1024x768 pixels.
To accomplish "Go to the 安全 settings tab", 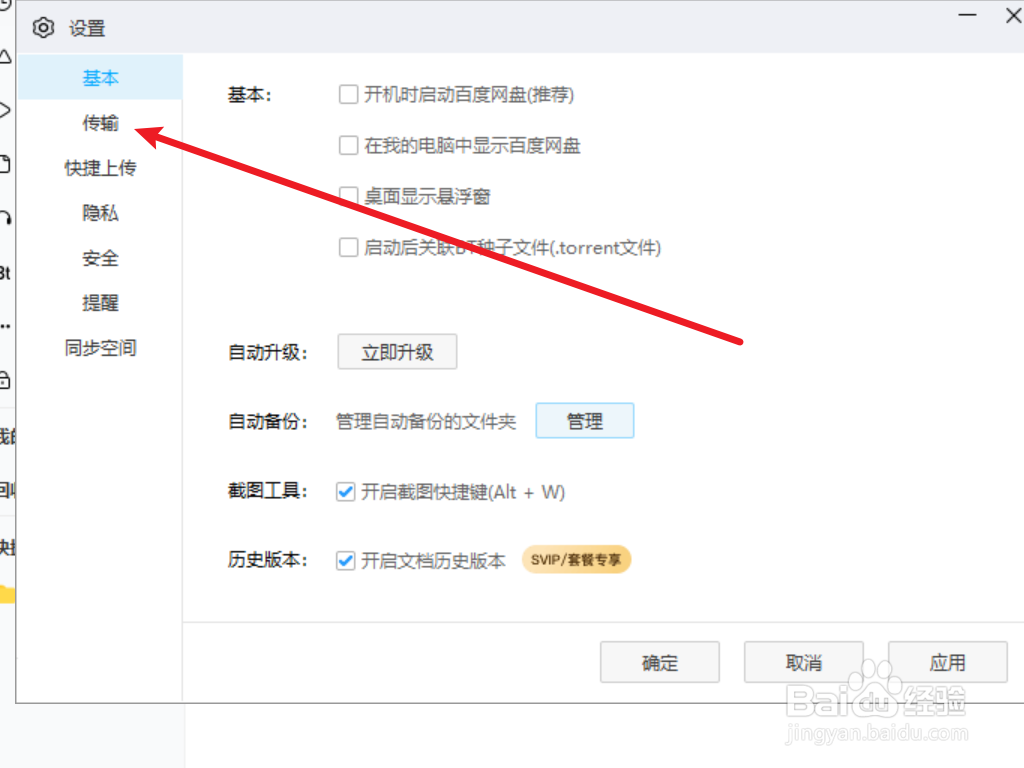I will click(100, 258).
